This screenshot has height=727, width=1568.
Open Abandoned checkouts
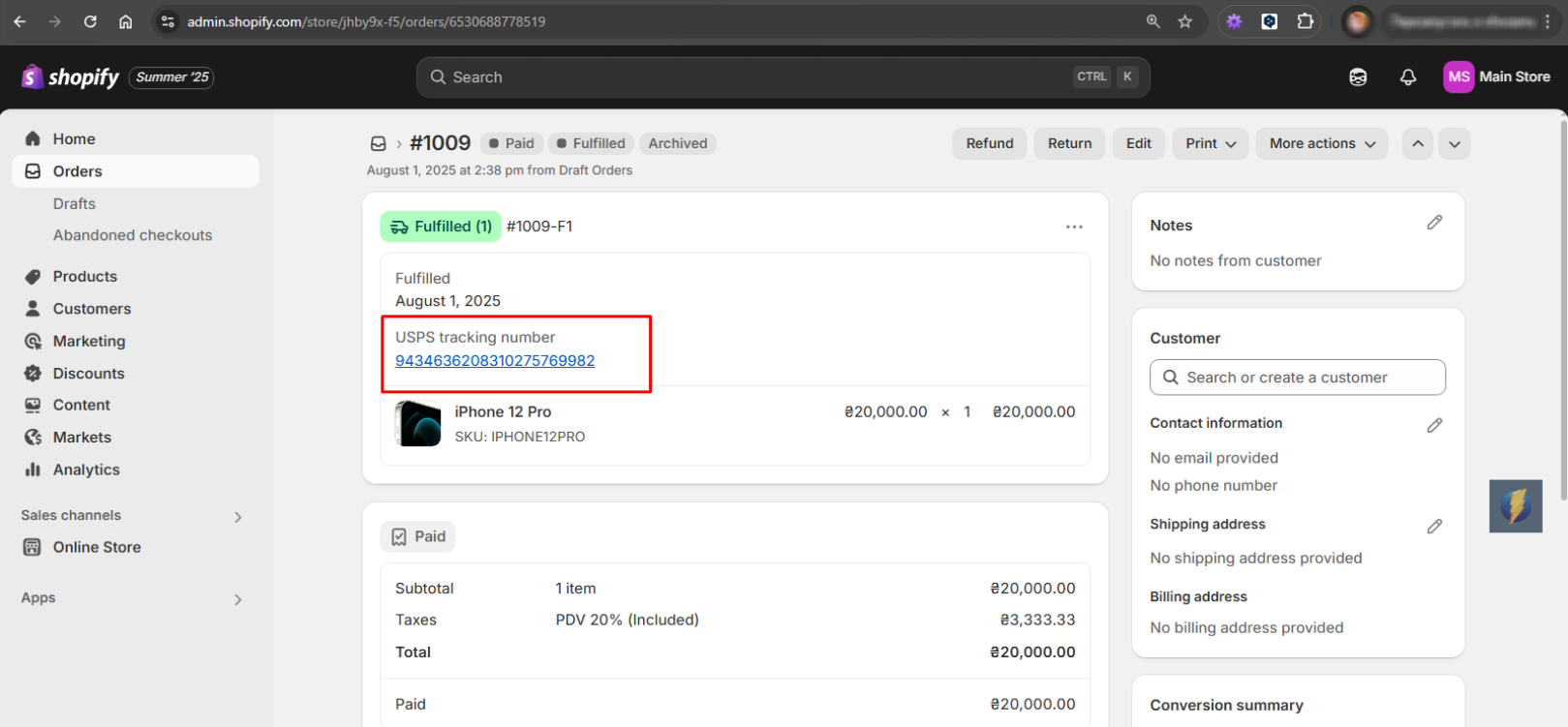133,235
